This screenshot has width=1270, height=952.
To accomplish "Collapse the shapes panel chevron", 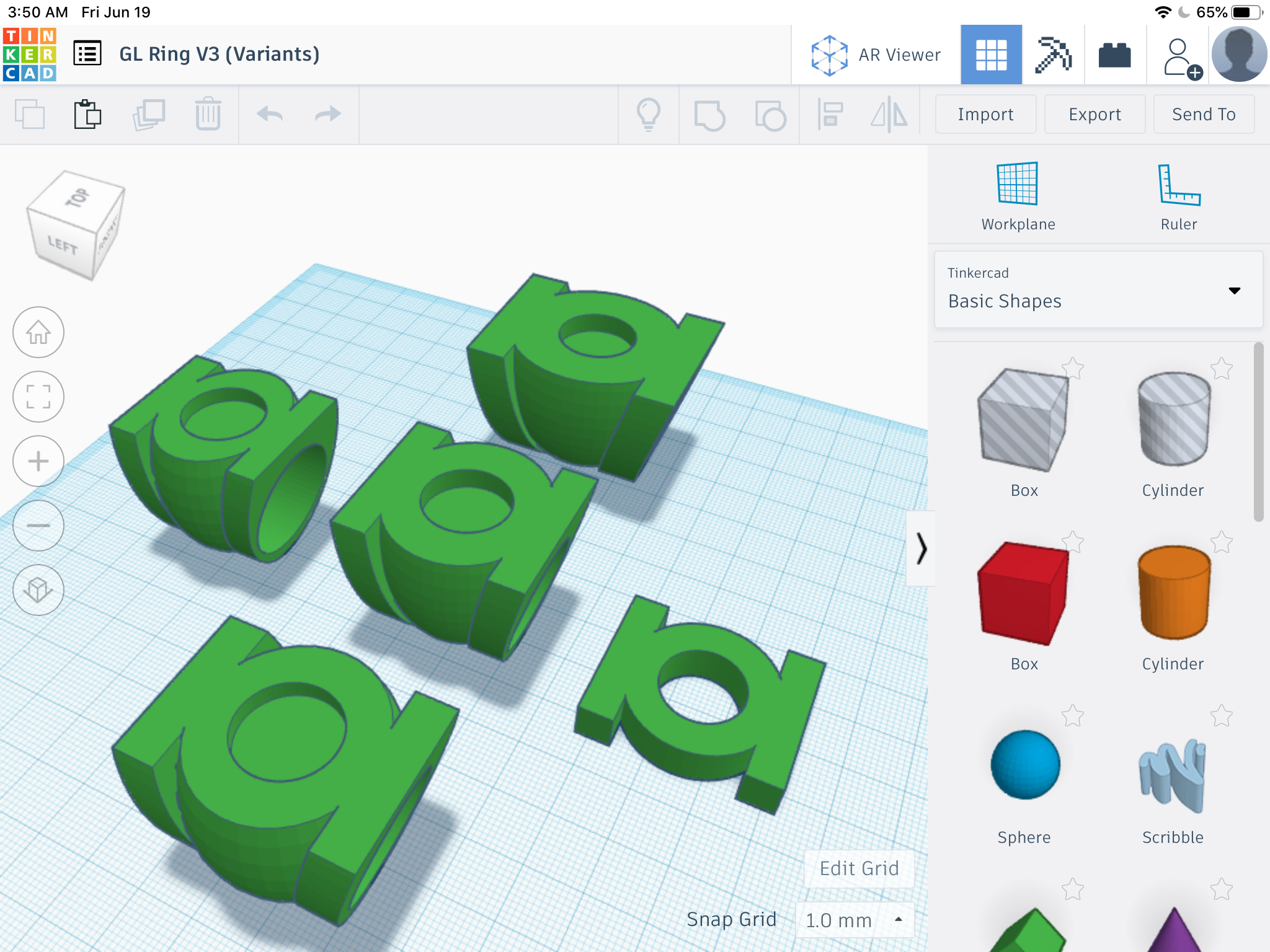I will pyautogui.click(x=921, y=549).
